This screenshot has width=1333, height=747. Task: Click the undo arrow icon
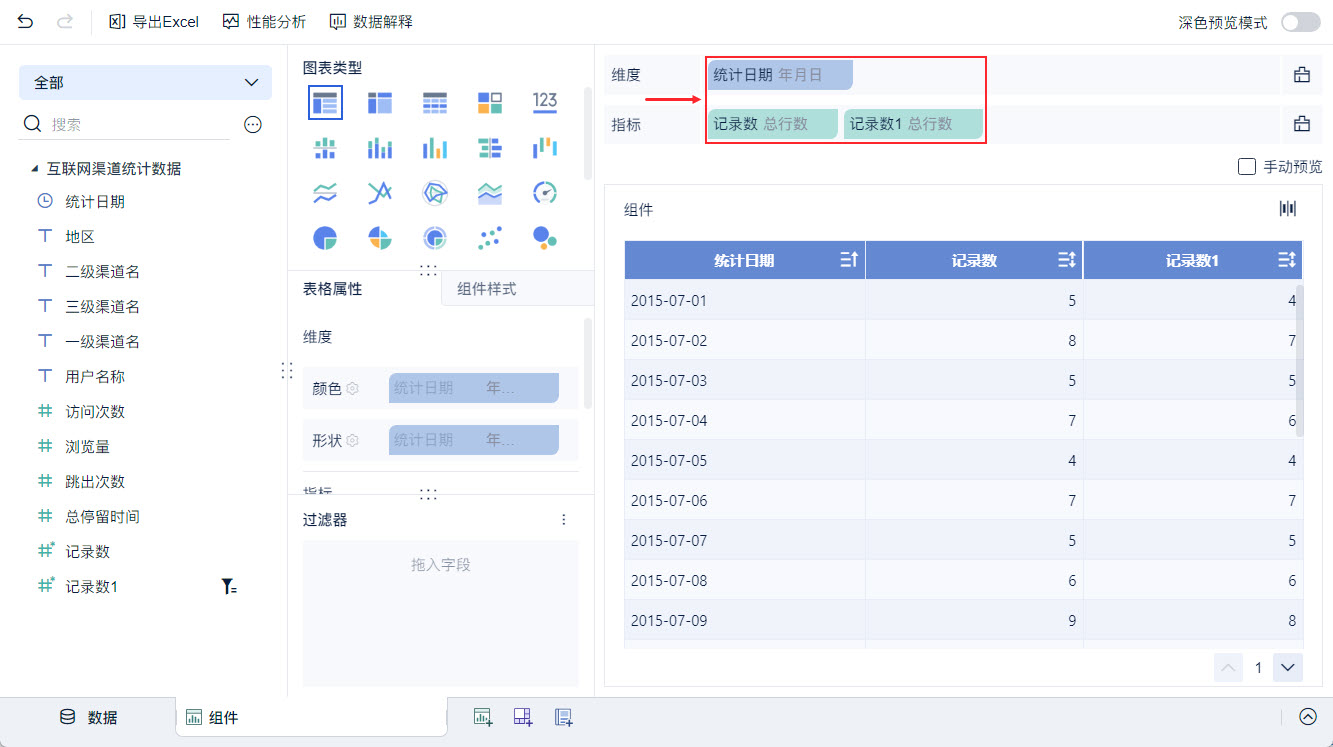coord(25,21)
